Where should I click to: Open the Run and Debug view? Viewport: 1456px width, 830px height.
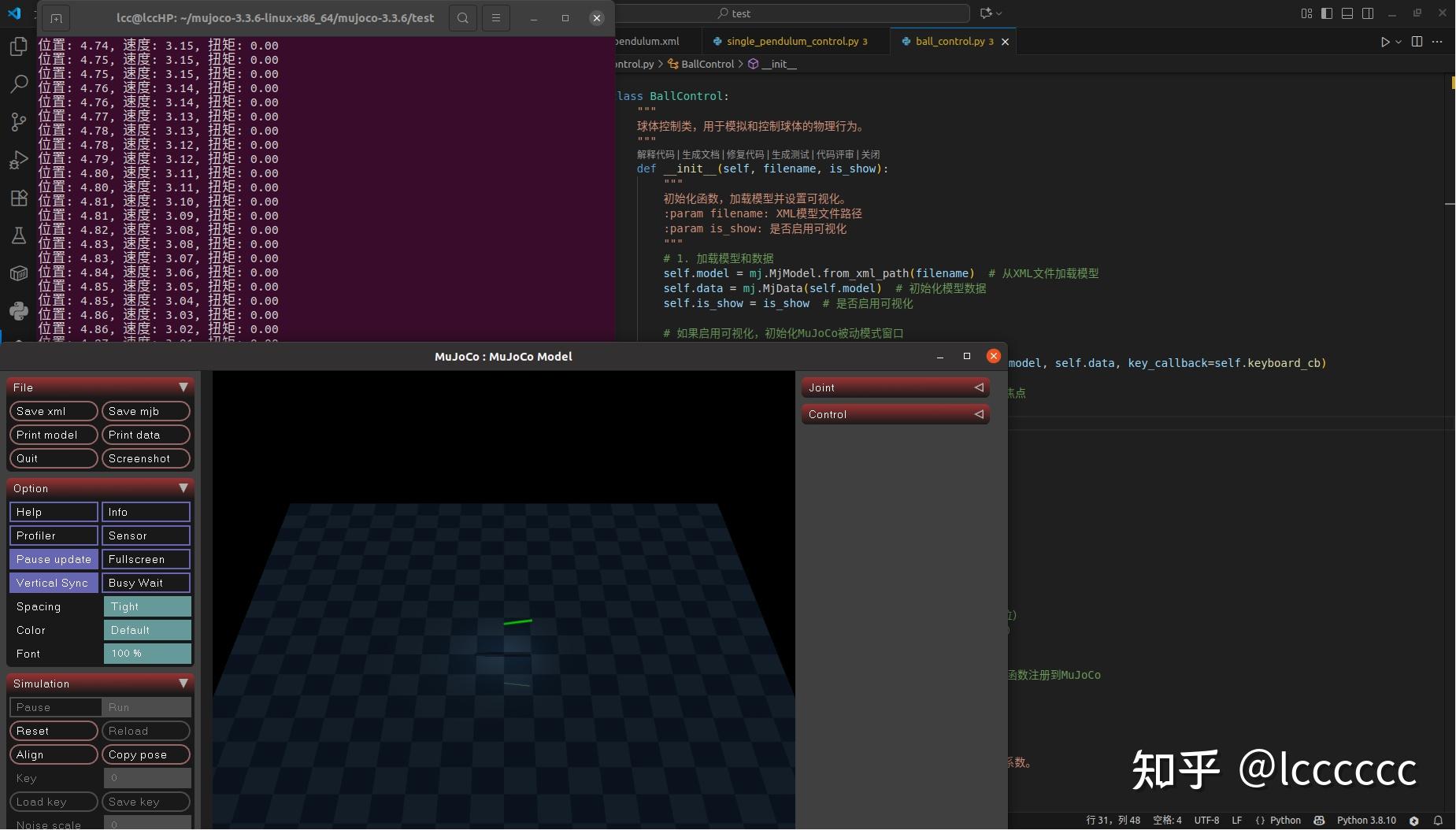click(x=18, y=160)
